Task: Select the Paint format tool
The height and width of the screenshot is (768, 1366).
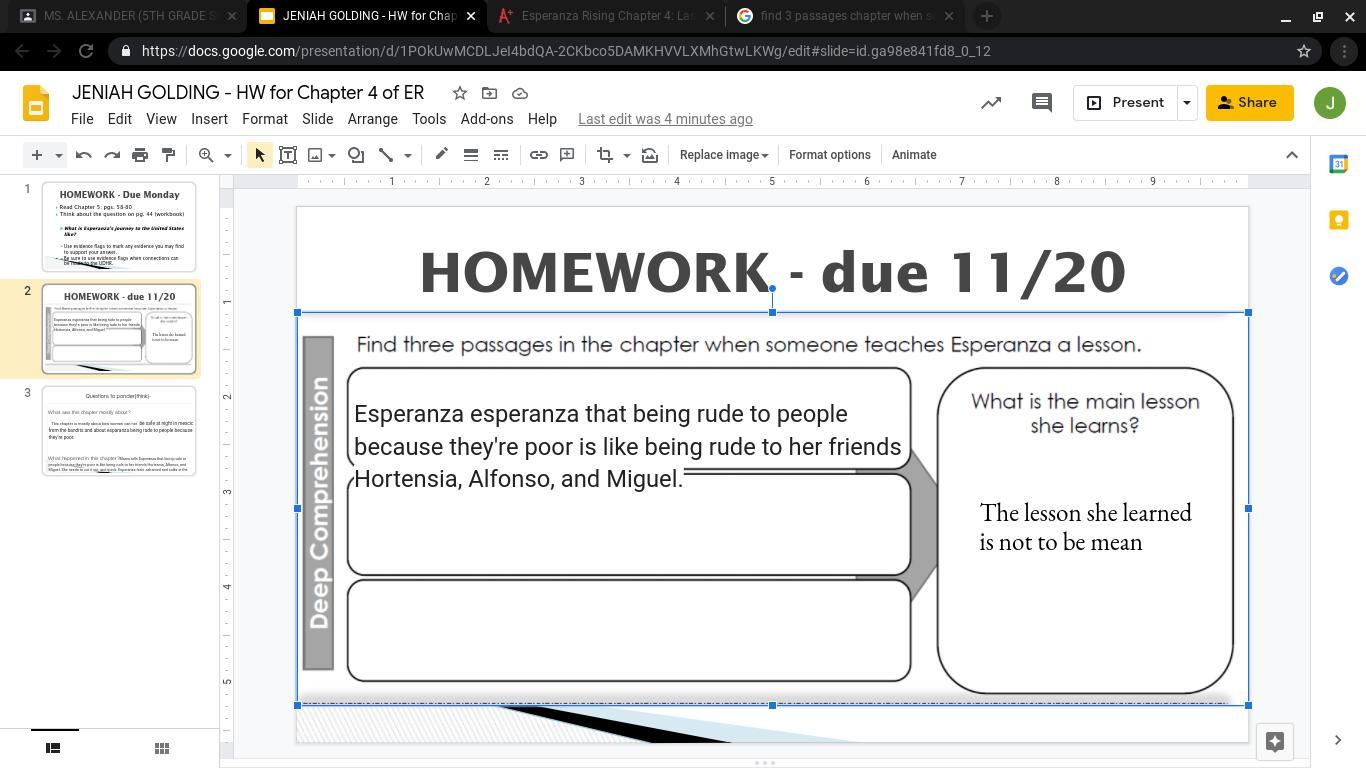Action: pos(168,155)
